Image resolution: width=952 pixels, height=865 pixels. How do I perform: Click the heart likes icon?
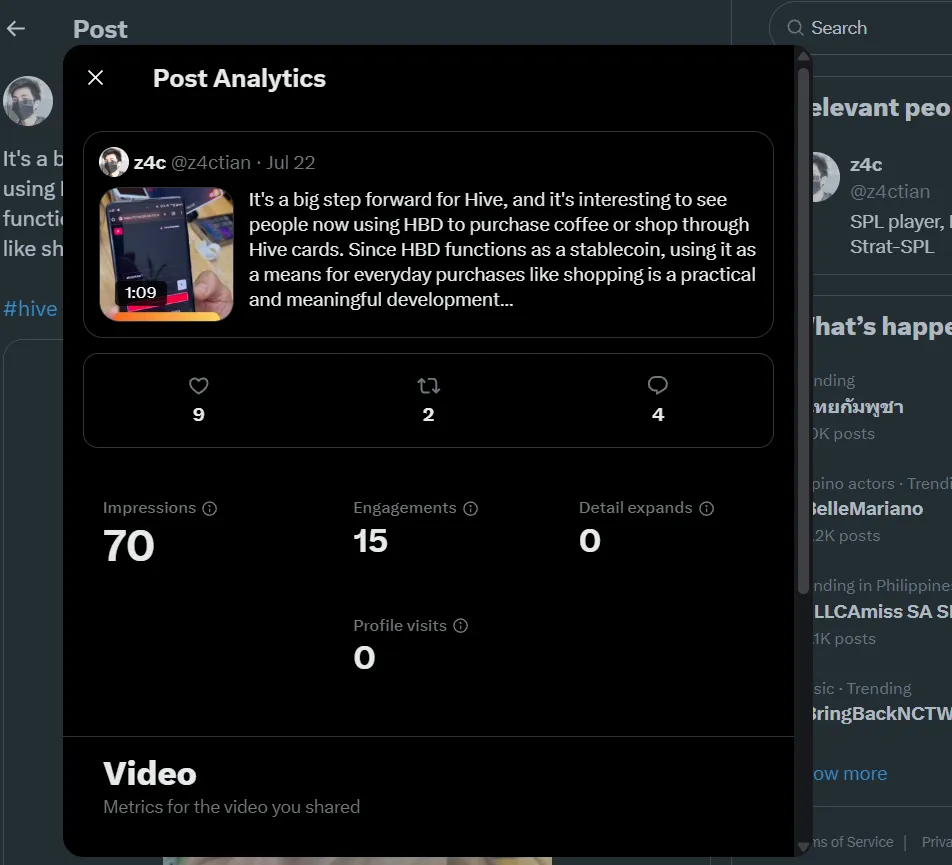pos(199,385)
